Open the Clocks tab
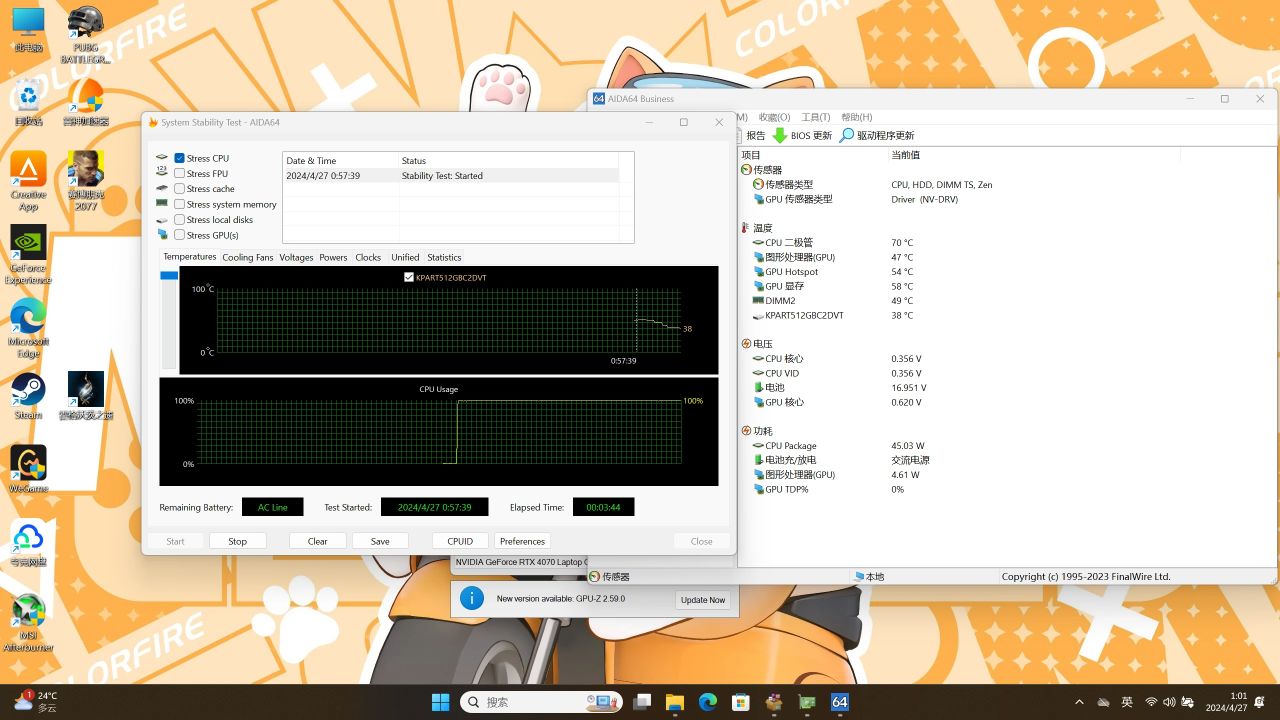The height and width of the screenshot is (720, 1280). click(368, 257)
